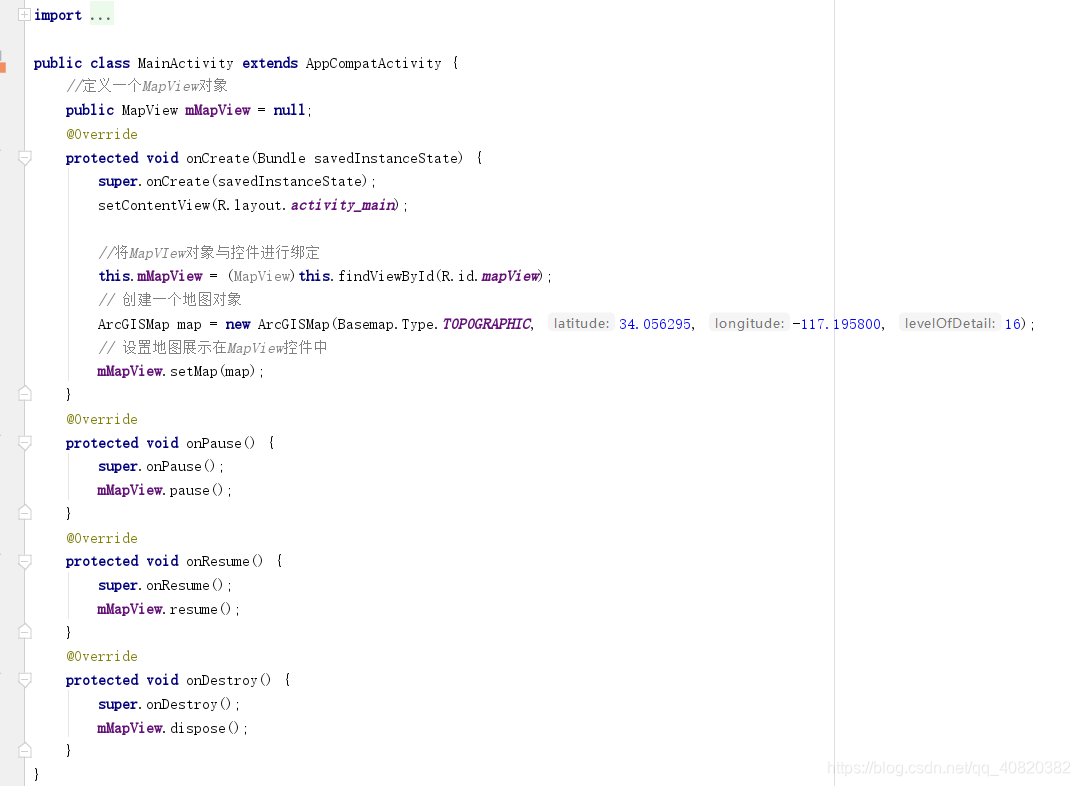Click @Override above onDestroy

(102, 656)
